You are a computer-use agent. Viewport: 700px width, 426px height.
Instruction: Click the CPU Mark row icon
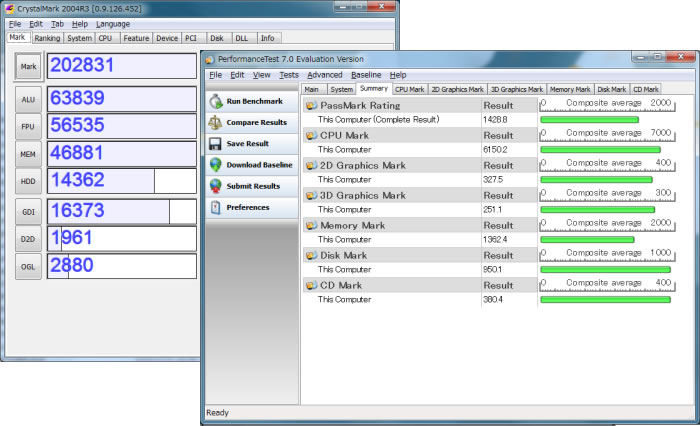(x=311, y=135)
